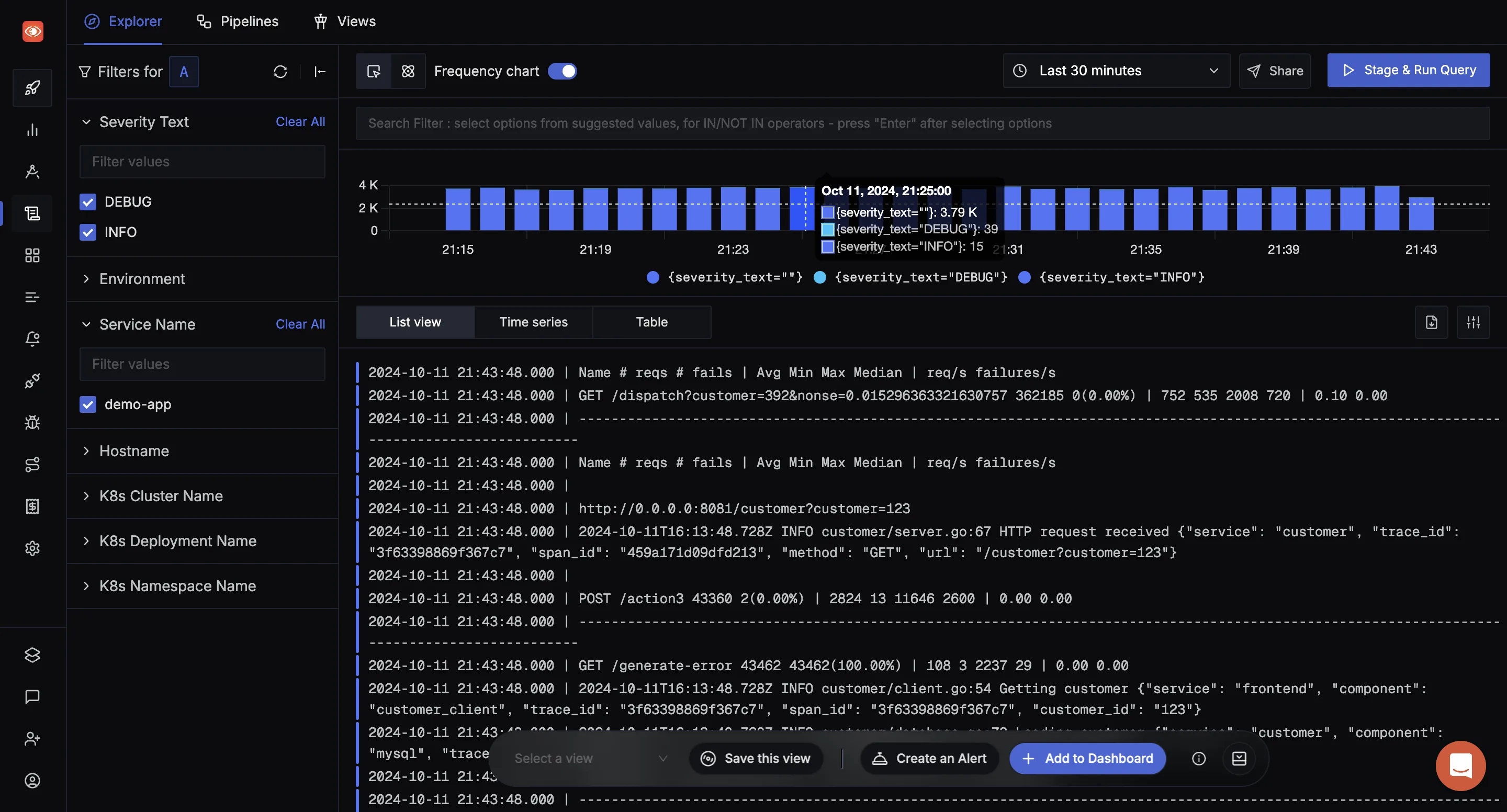
Task: Open the bar chart Services icon
Action: coord(33,130)
